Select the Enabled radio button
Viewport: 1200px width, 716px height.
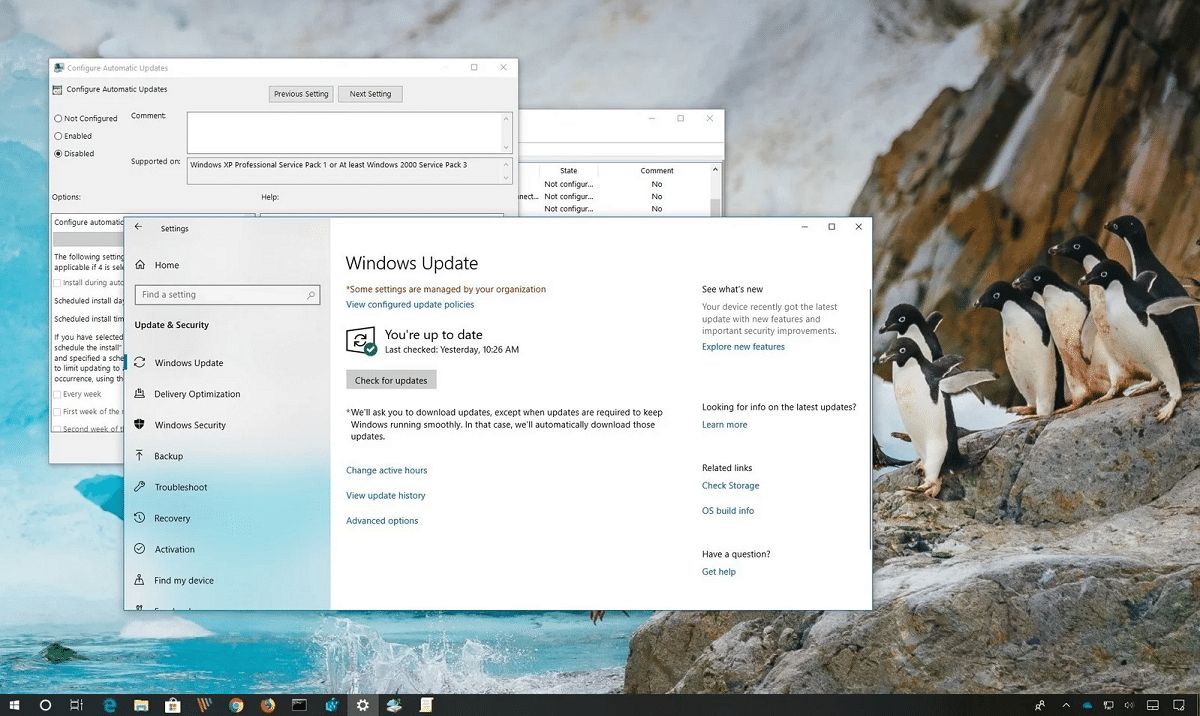click(x=58, y=136)
